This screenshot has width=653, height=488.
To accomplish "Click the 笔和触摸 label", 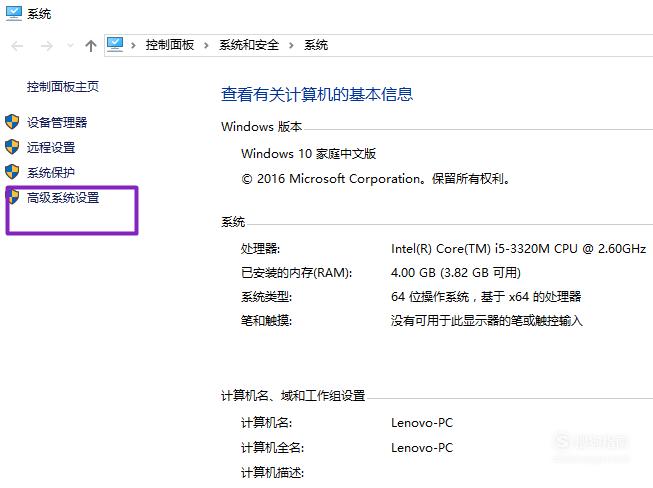I will pyautogui.click(x=267, y=321).
